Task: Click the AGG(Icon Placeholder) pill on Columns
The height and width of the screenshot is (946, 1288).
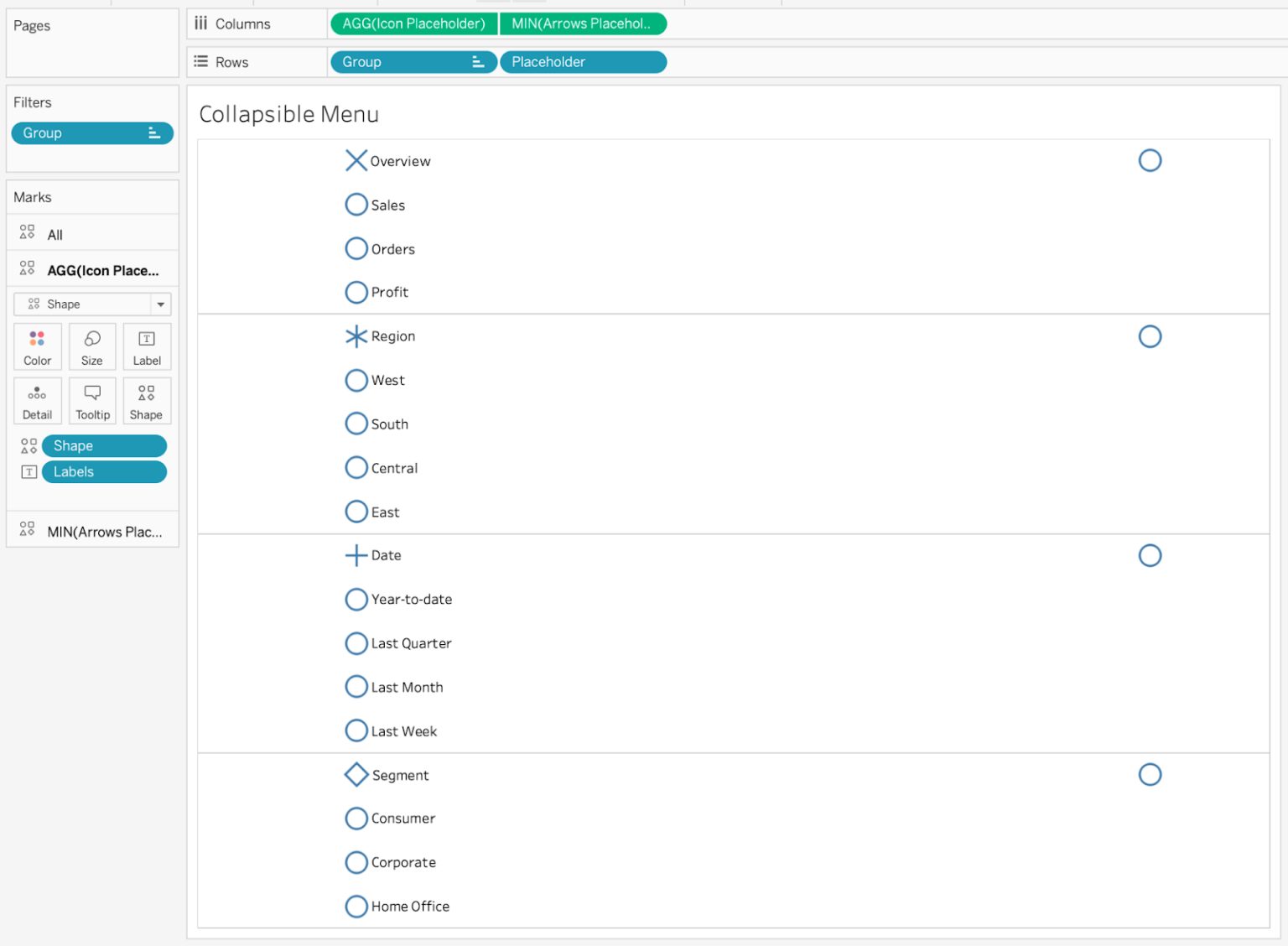Action: pos(413,23)
